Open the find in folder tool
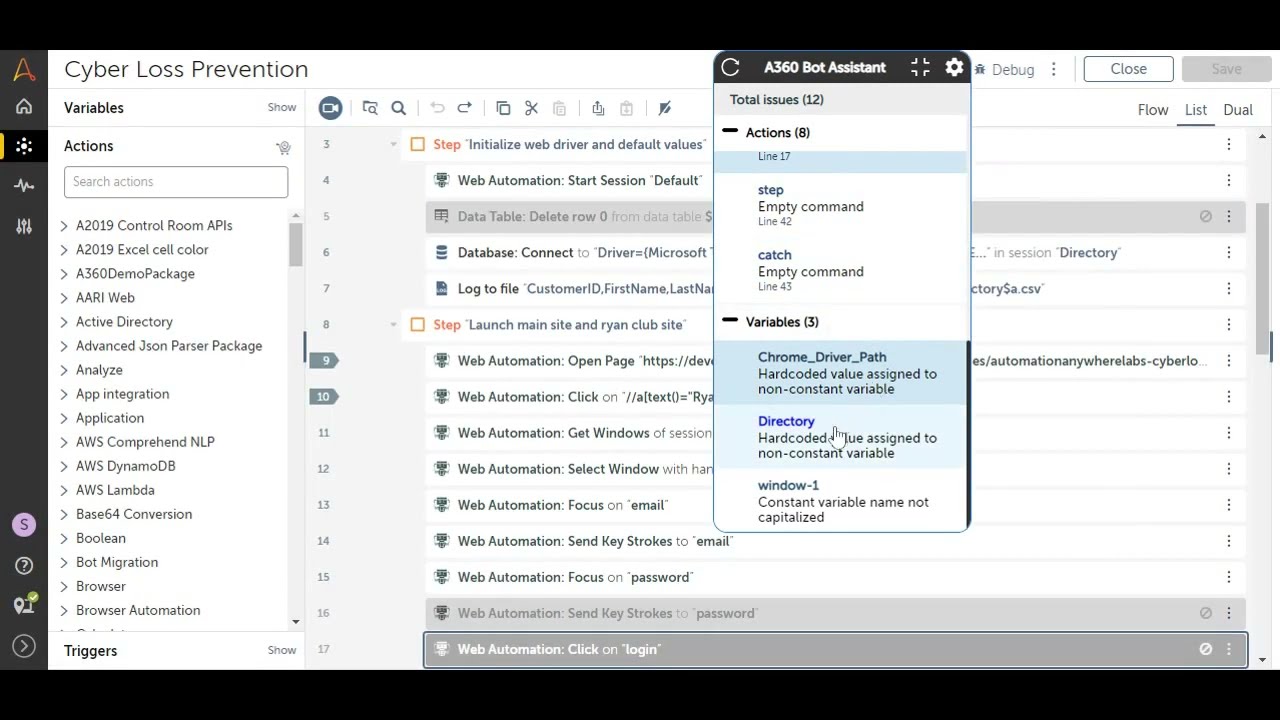 (370, 108)
